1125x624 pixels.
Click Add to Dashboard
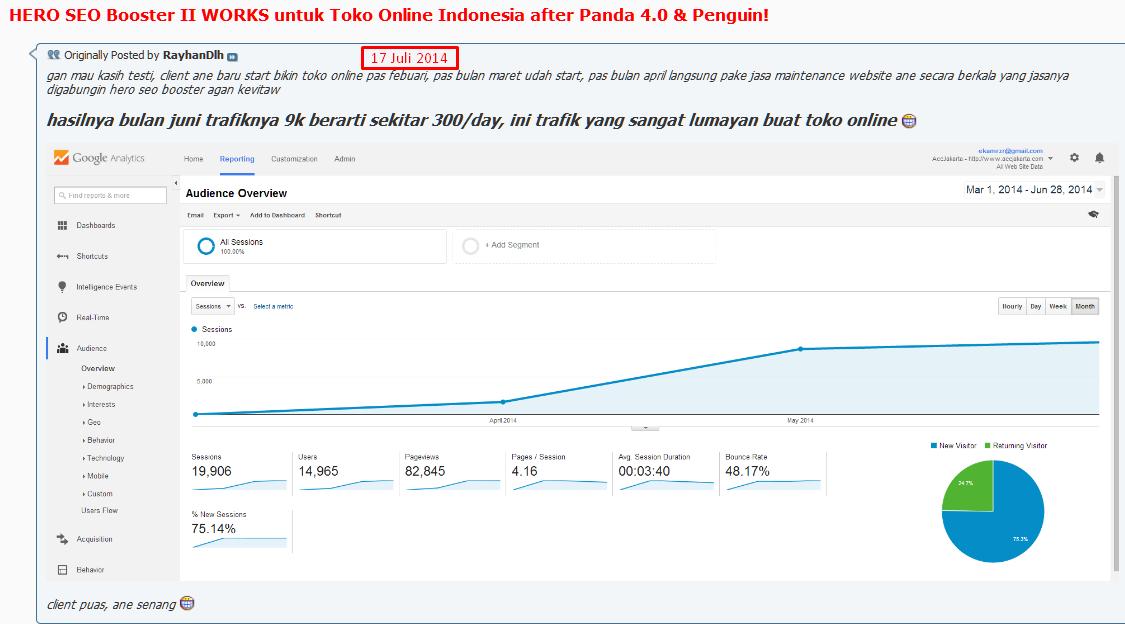(x=277, y=215)
